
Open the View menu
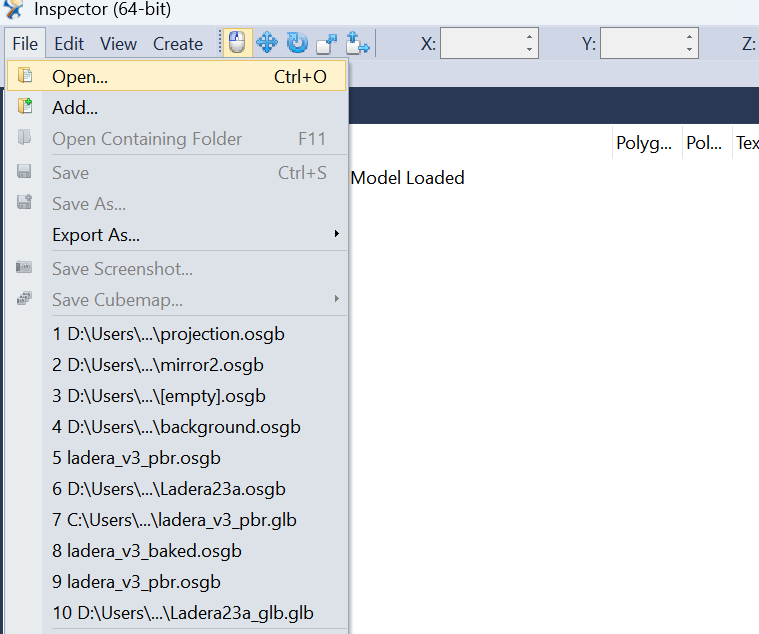119,44
